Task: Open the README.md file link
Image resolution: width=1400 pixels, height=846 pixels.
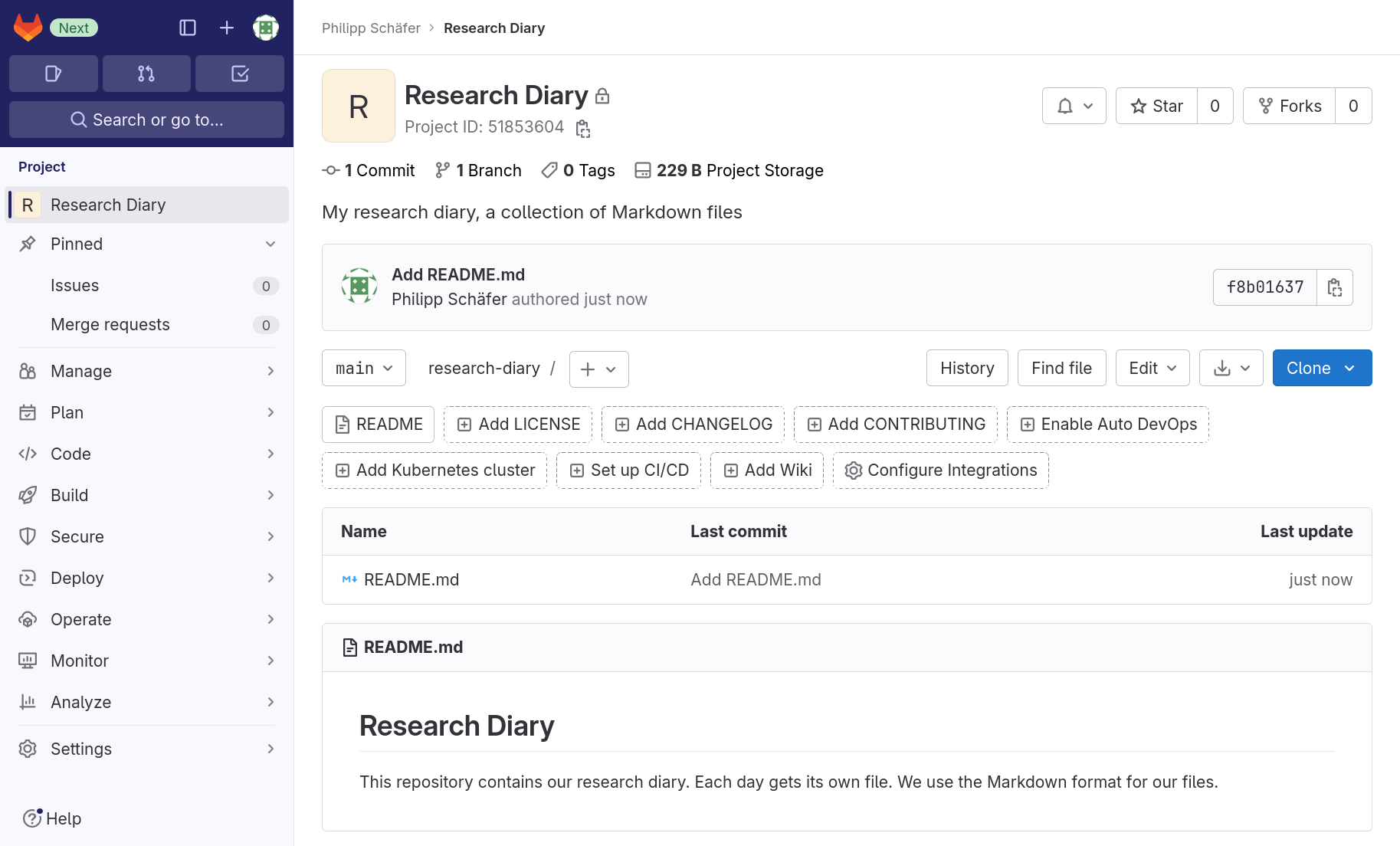Action: [x=411, y=579]
